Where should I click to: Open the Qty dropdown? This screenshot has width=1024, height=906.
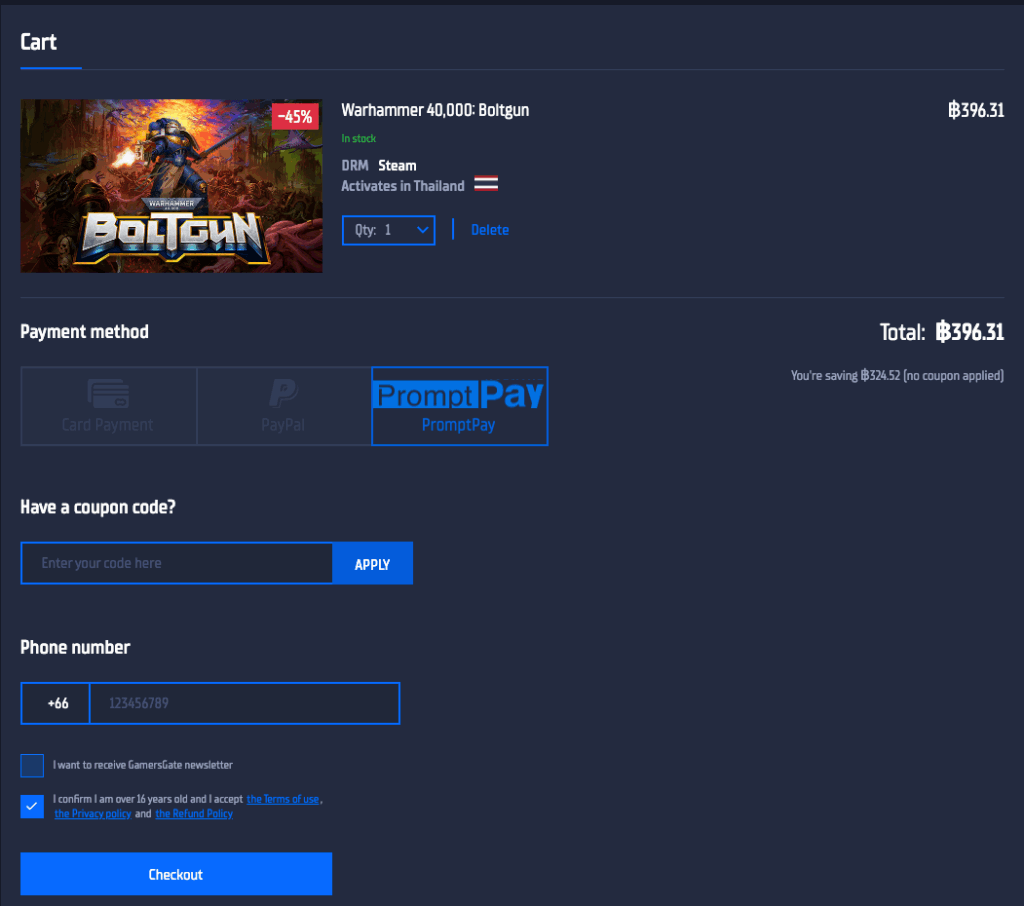coord(389,230)
